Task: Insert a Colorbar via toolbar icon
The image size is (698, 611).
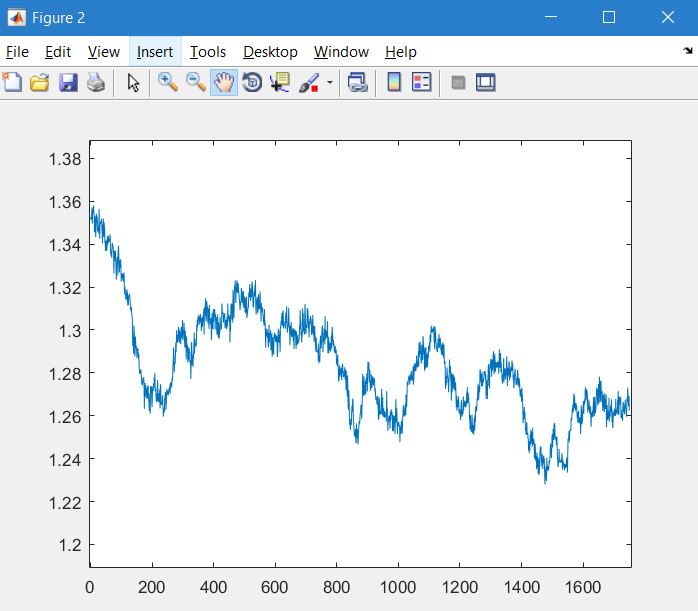Action: coord(394,82)
